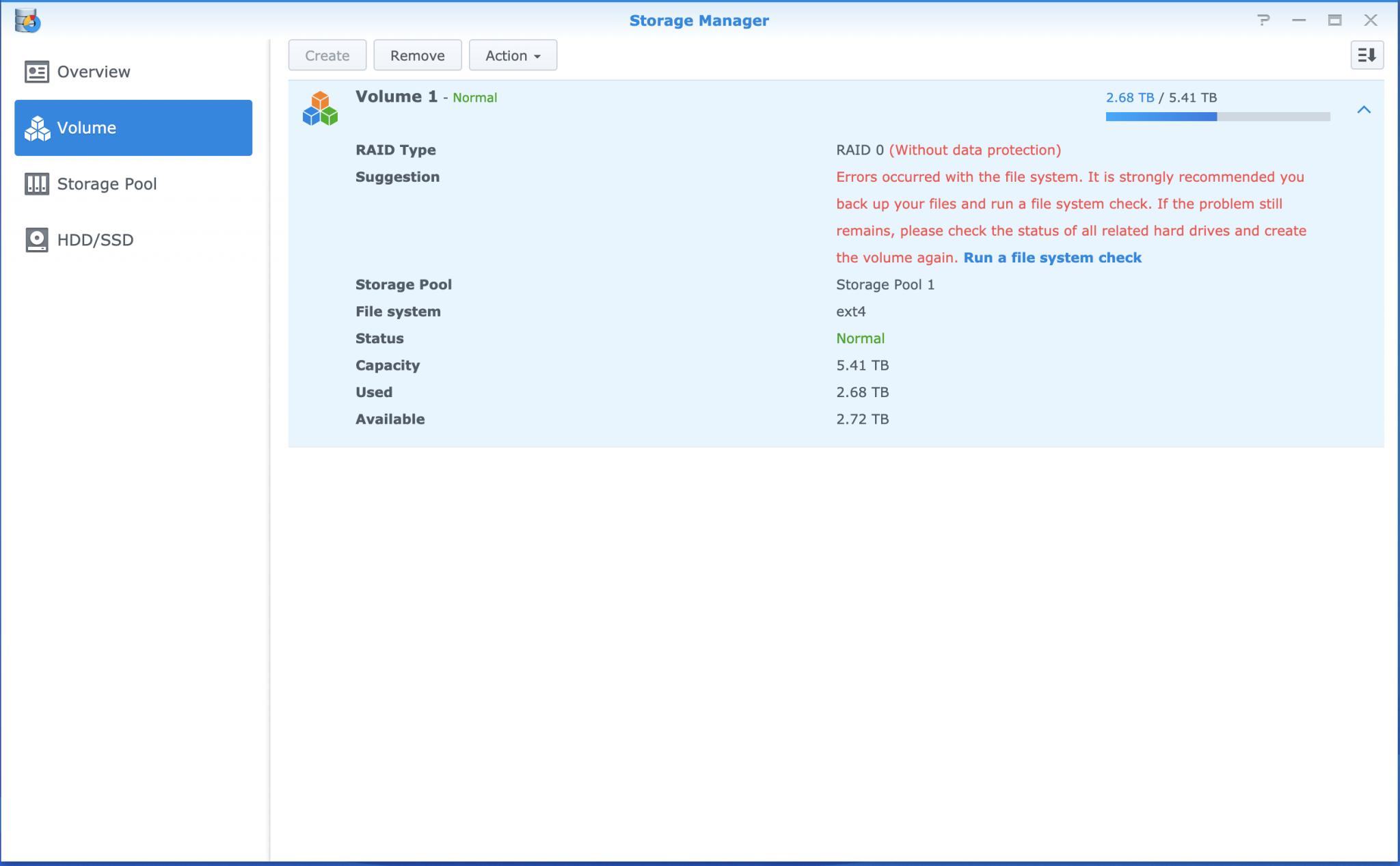Image resolution: width=1400 pixels, height=866 pixels.
Task: Click the HDD/SSD drive icon in sidebar
Action: (37, 240)
